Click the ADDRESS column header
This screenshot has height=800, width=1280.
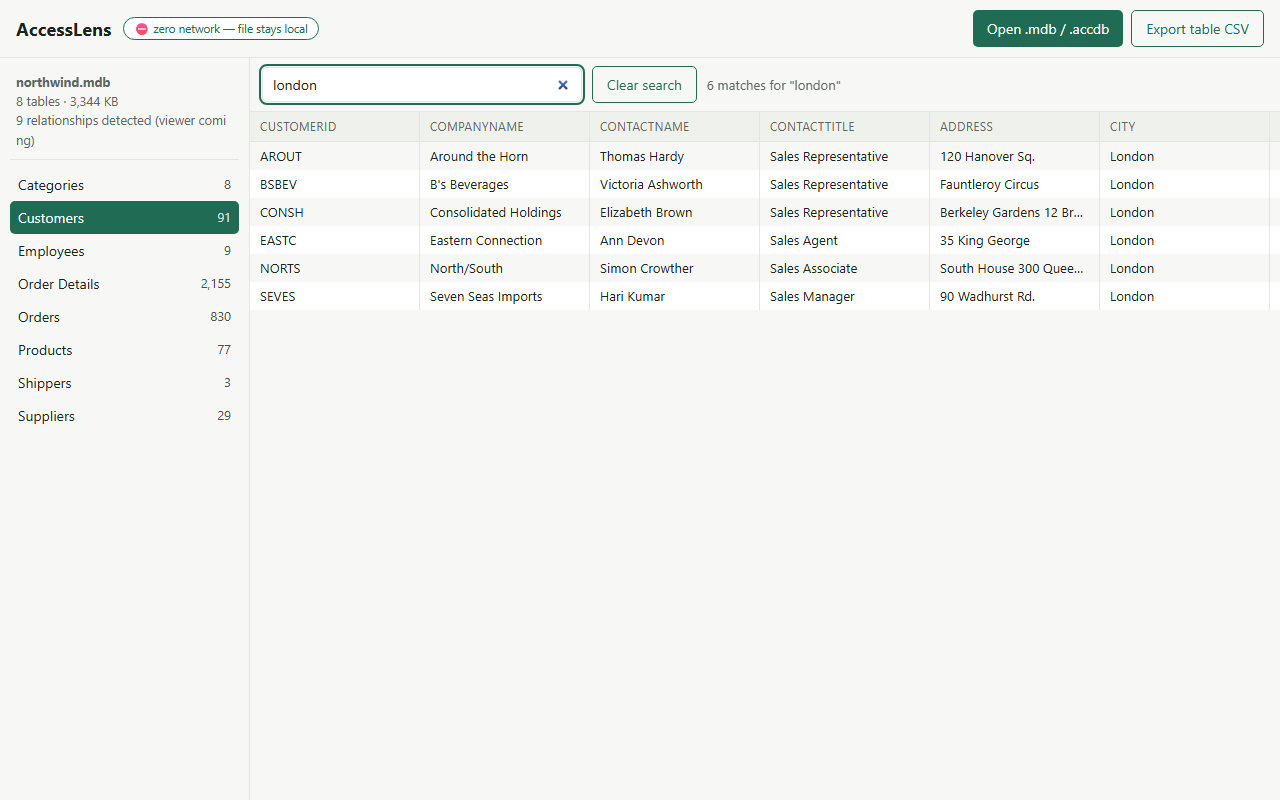click(x=1015, y=127)
